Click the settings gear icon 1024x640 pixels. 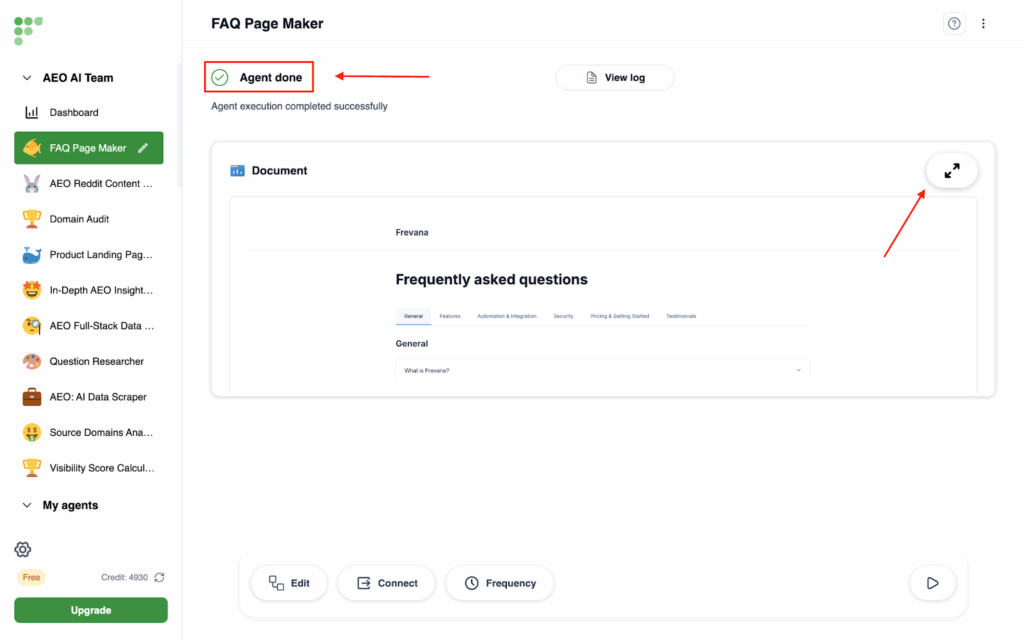pos(23,549)
